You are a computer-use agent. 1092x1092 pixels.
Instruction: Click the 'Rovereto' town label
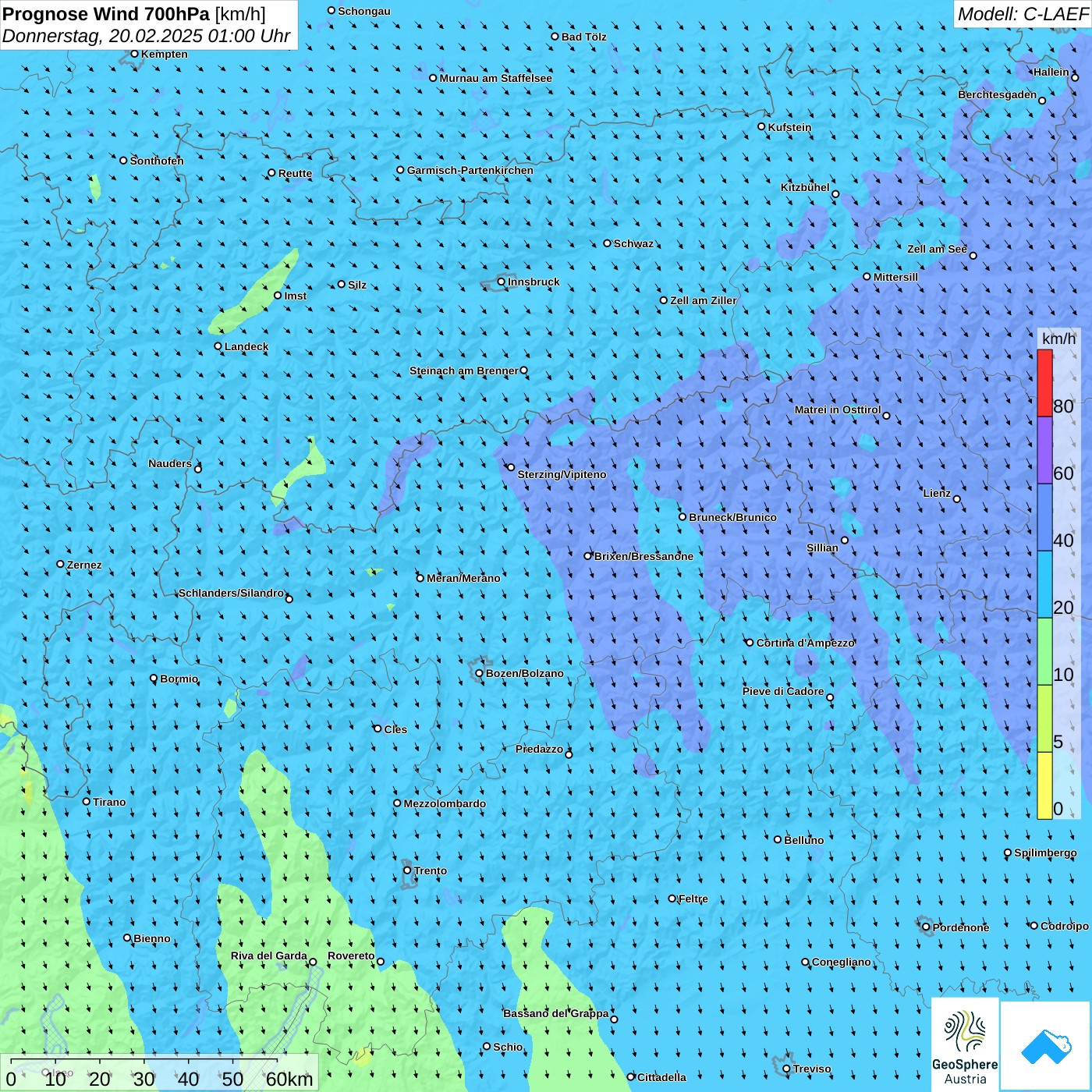pyautogui.click(x=351, y=955)
